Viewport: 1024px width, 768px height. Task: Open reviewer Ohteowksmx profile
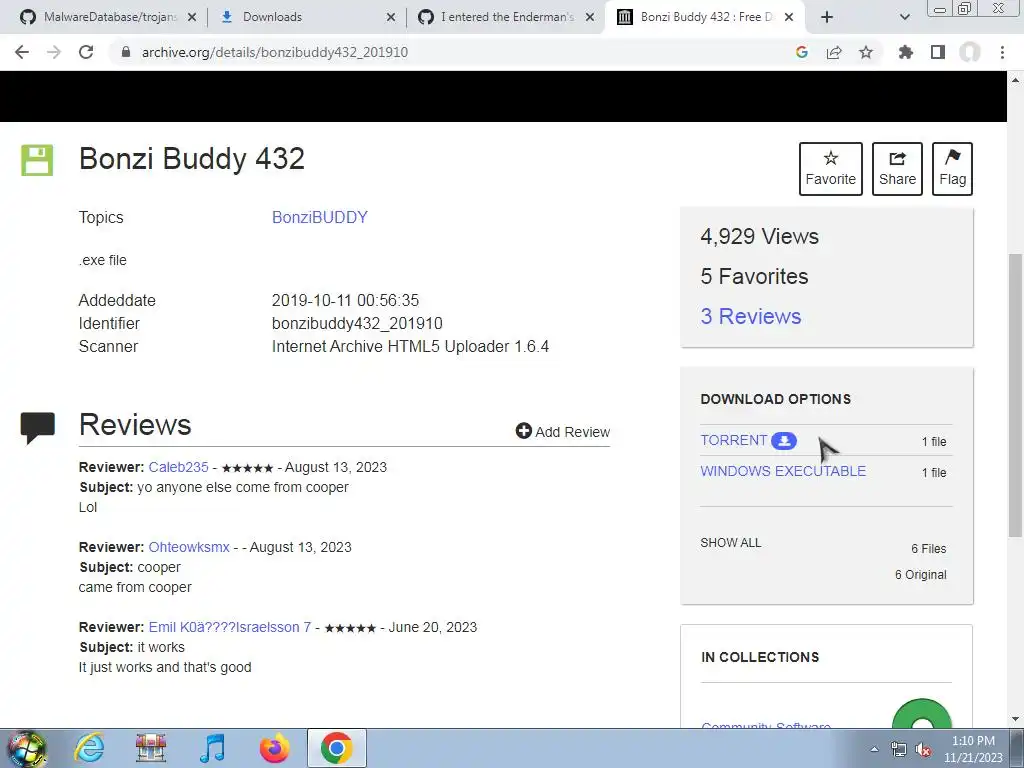pyautogui.click(x=189, y=547)
